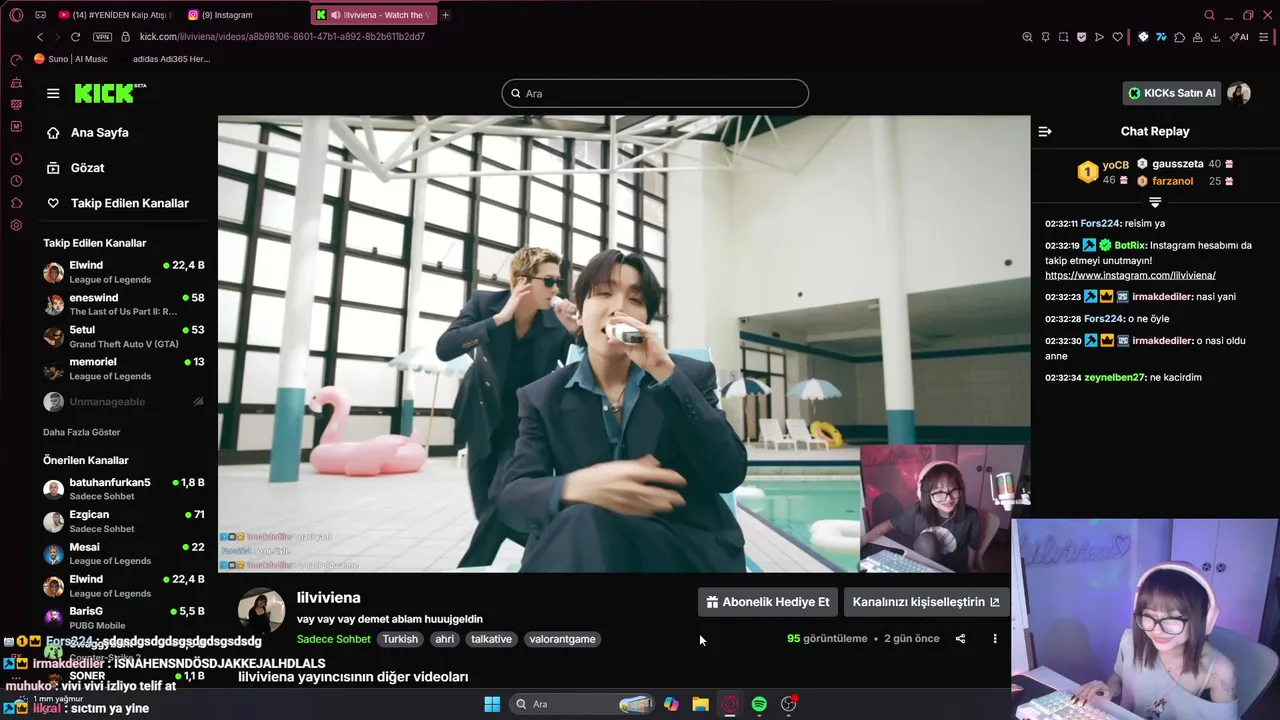Toggle the VPN badge in the address bar
The width and height of the screenshot is (1280, 720).
click(102, 37)
